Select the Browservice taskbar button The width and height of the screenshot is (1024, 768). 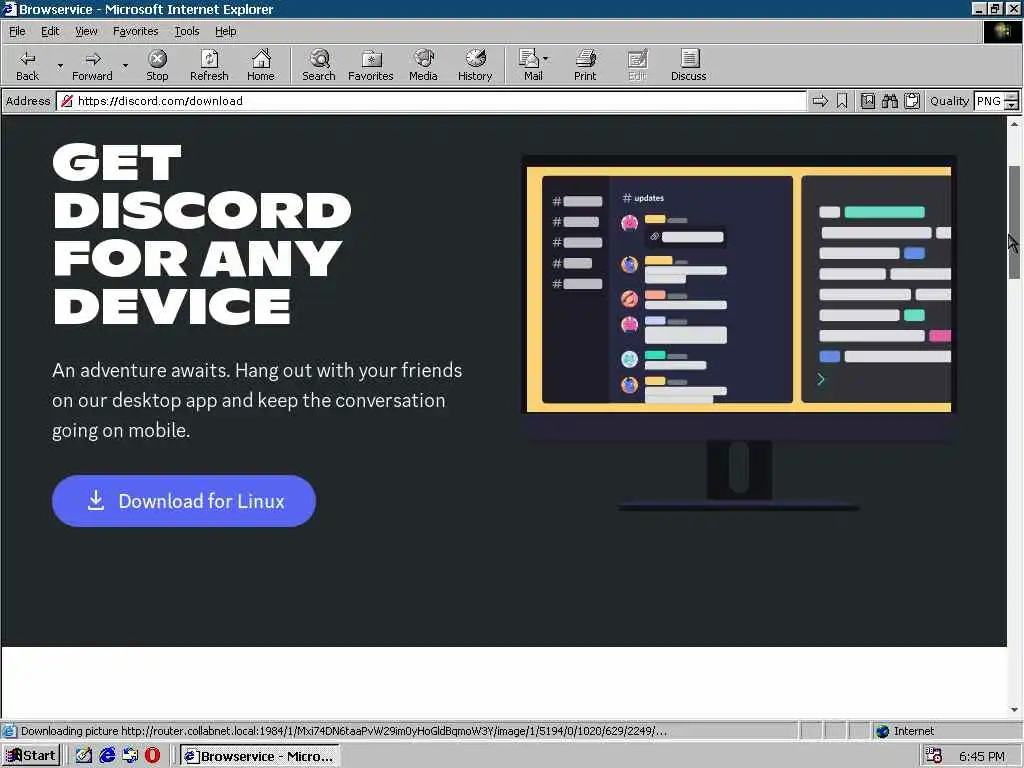pos(259,756)
